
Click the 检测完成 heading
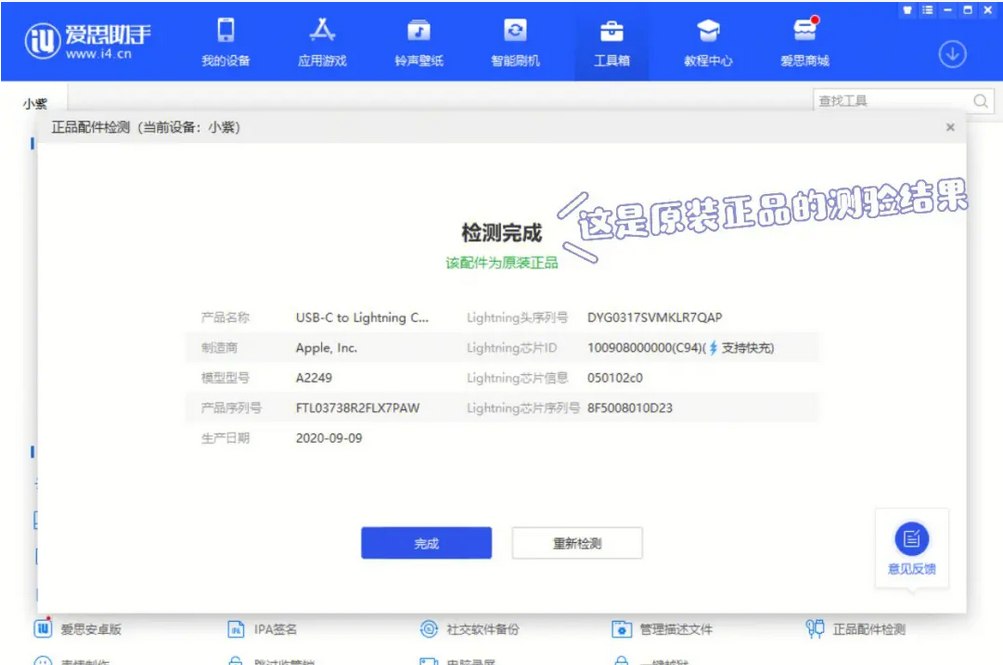[502, 233]
